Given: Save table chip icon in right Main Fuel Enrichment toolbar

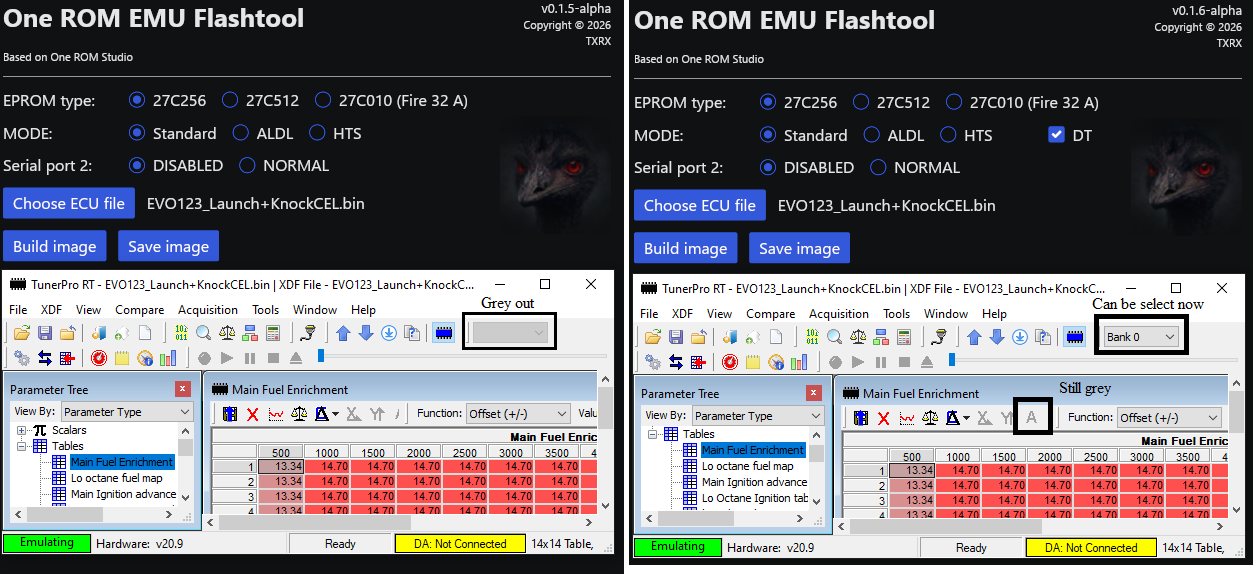Looking at the screenshot, I should coord(861,418).
